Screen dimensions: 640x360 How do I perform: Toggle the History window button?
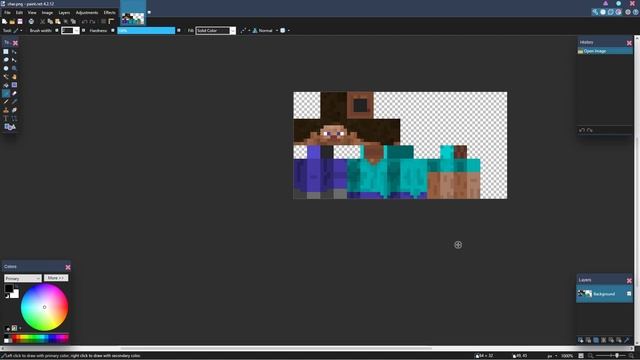603,12
